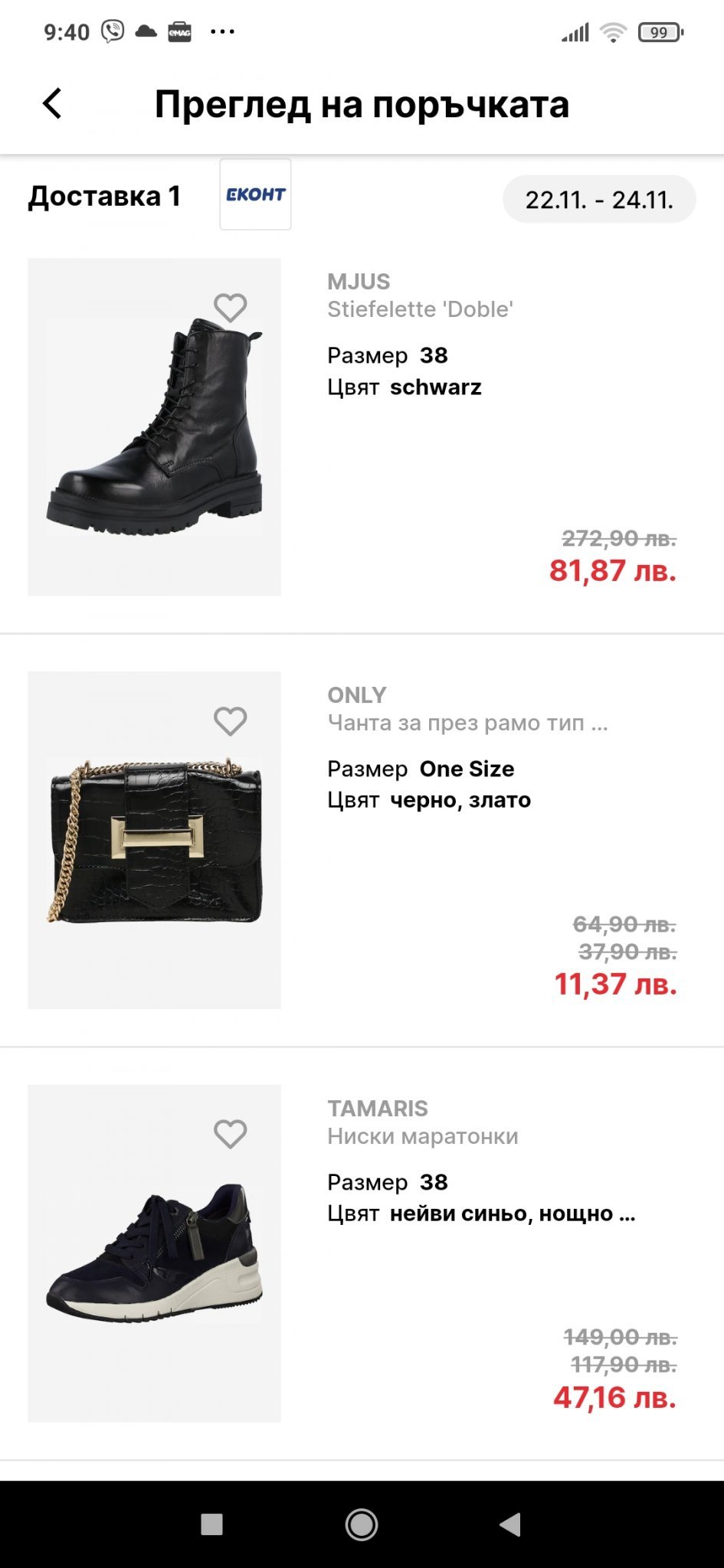Add Tamaris sneakers to wishlist heart
The width and height of the screenshot is (724, 1568).
230,1134
